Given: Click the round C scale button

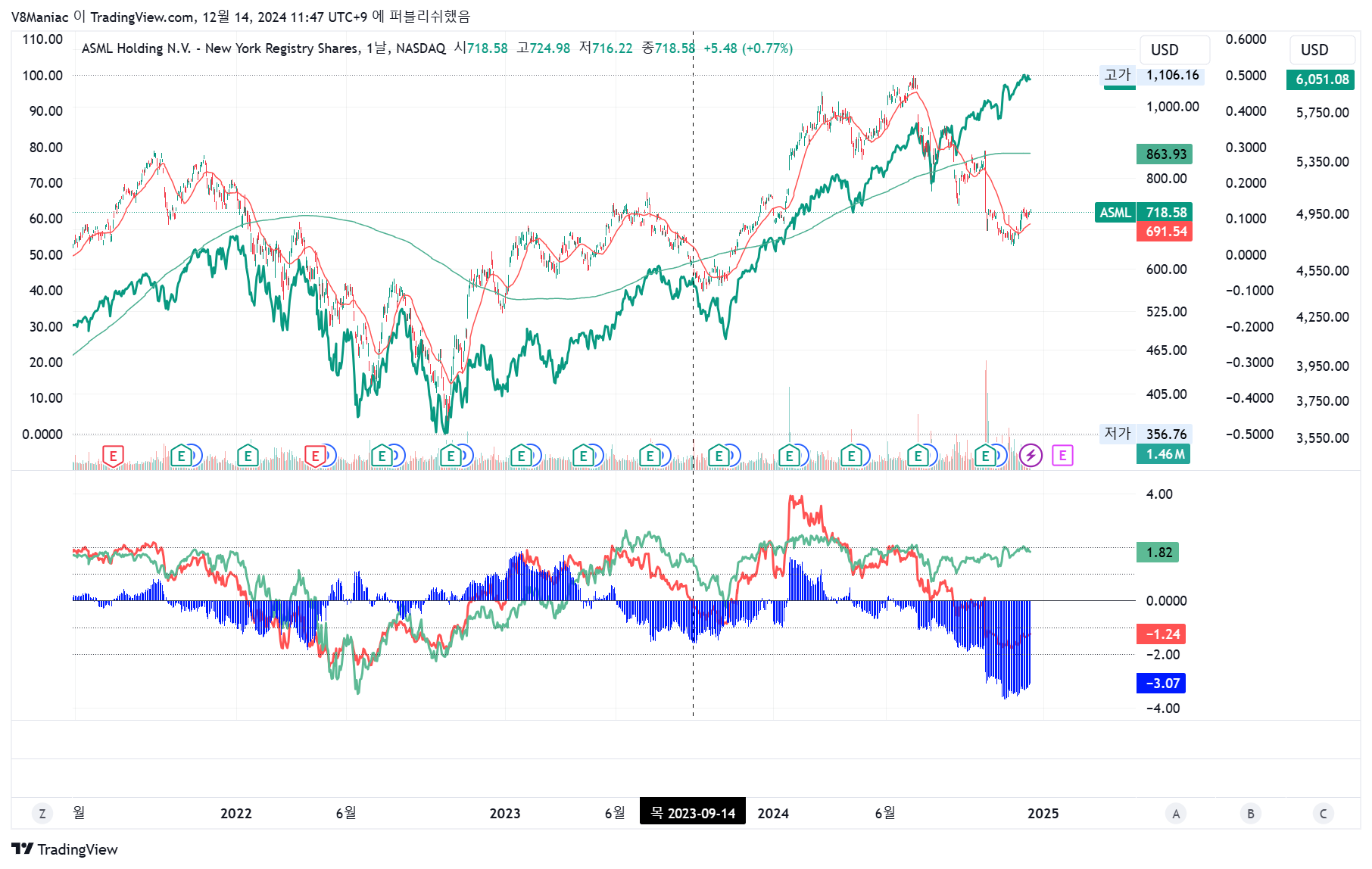Looking at the screenshot, I should [x=1324, y=814].
